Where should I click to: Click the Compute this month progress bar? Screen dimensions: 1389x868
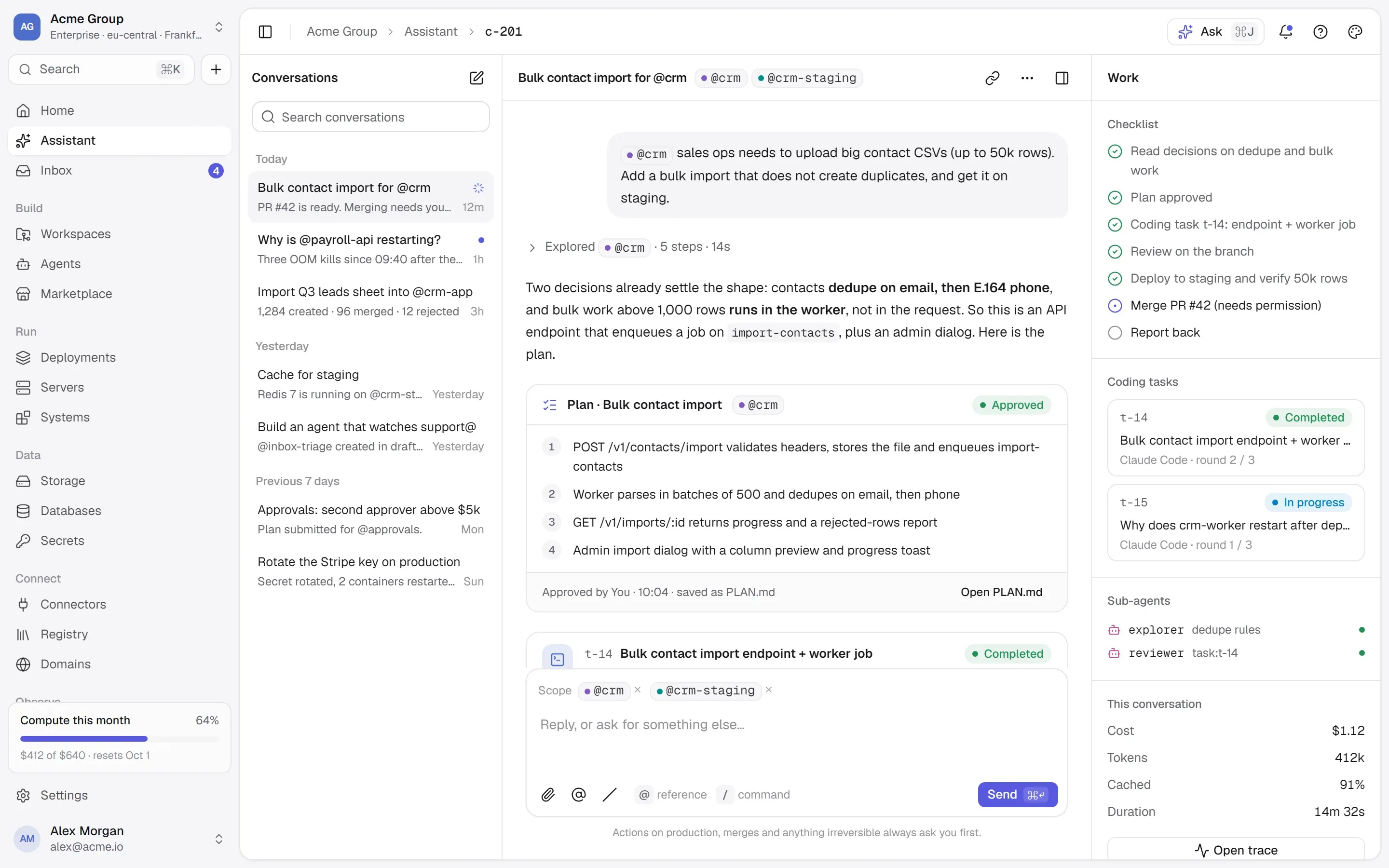(x=120, y=739)
